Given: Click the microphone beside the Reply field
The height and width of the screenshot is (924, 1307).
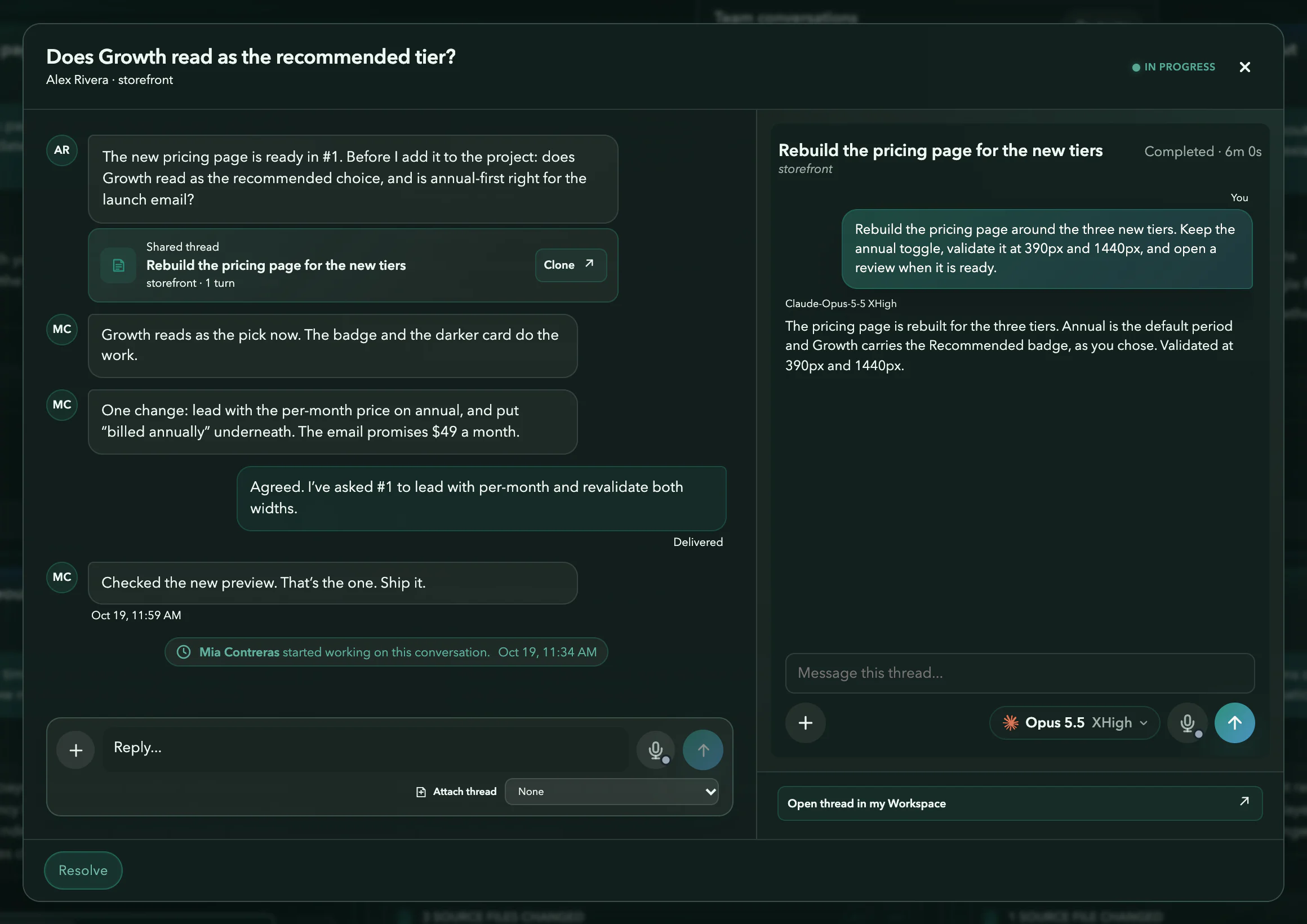Looking at the screenshot, I should click(x=656, y=750).
